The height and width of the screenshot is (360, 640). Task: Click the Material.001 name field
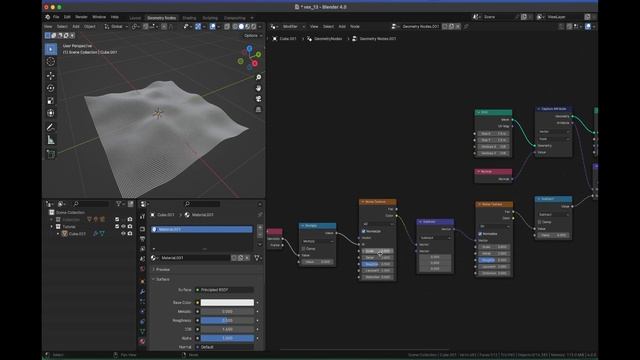click(x=195, y=258)
